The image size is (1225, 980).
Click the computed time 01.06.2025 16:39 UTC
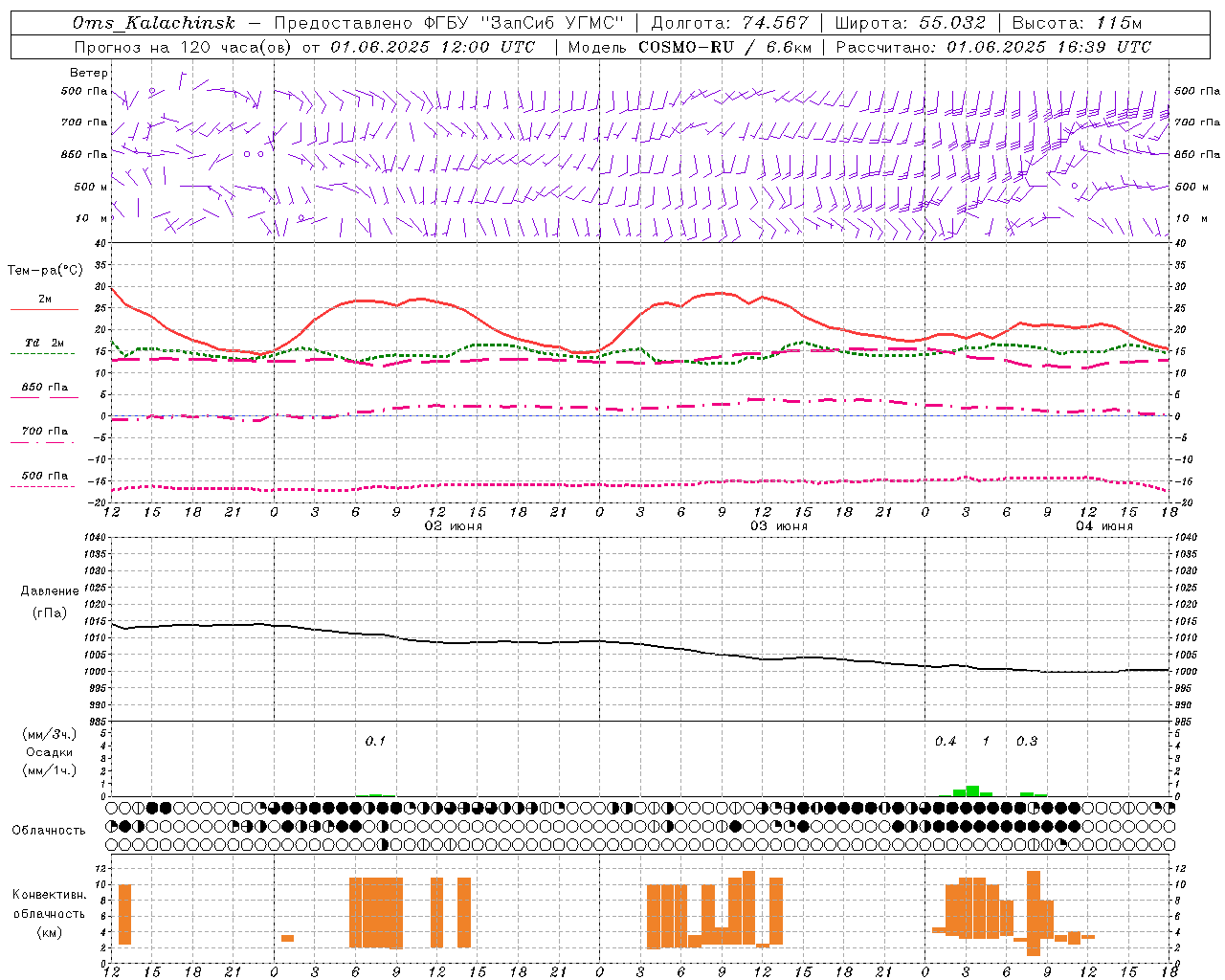point(1049,47)
